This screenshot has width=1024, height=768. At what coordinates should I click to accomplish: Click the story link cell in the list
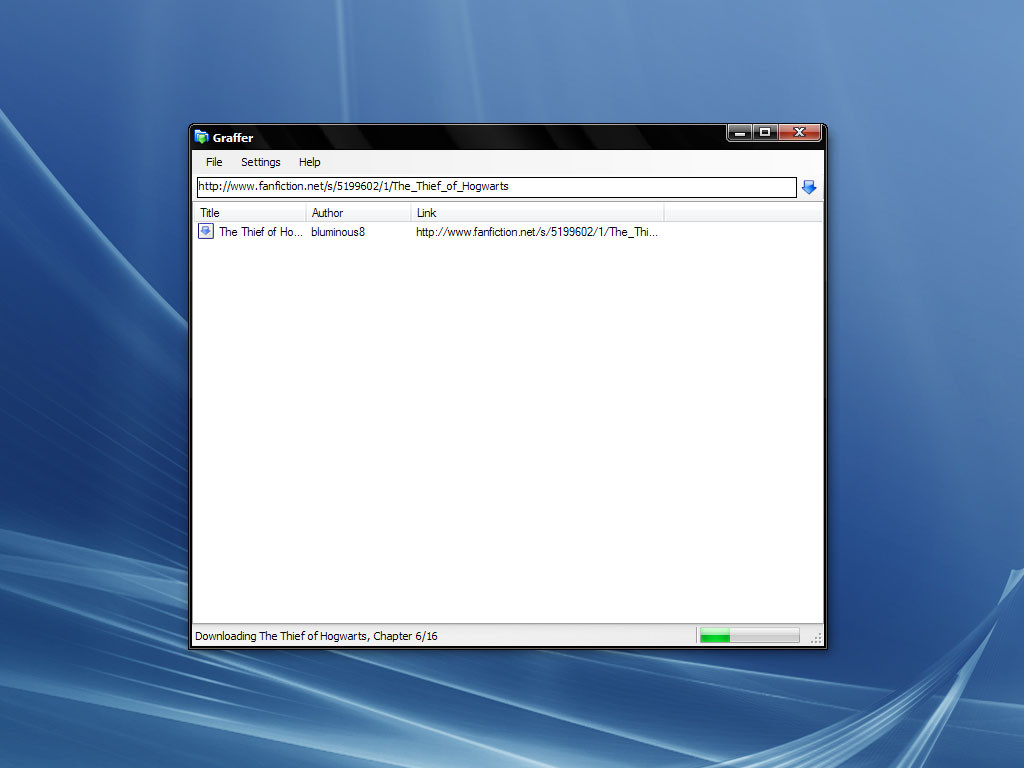point(537,232)
